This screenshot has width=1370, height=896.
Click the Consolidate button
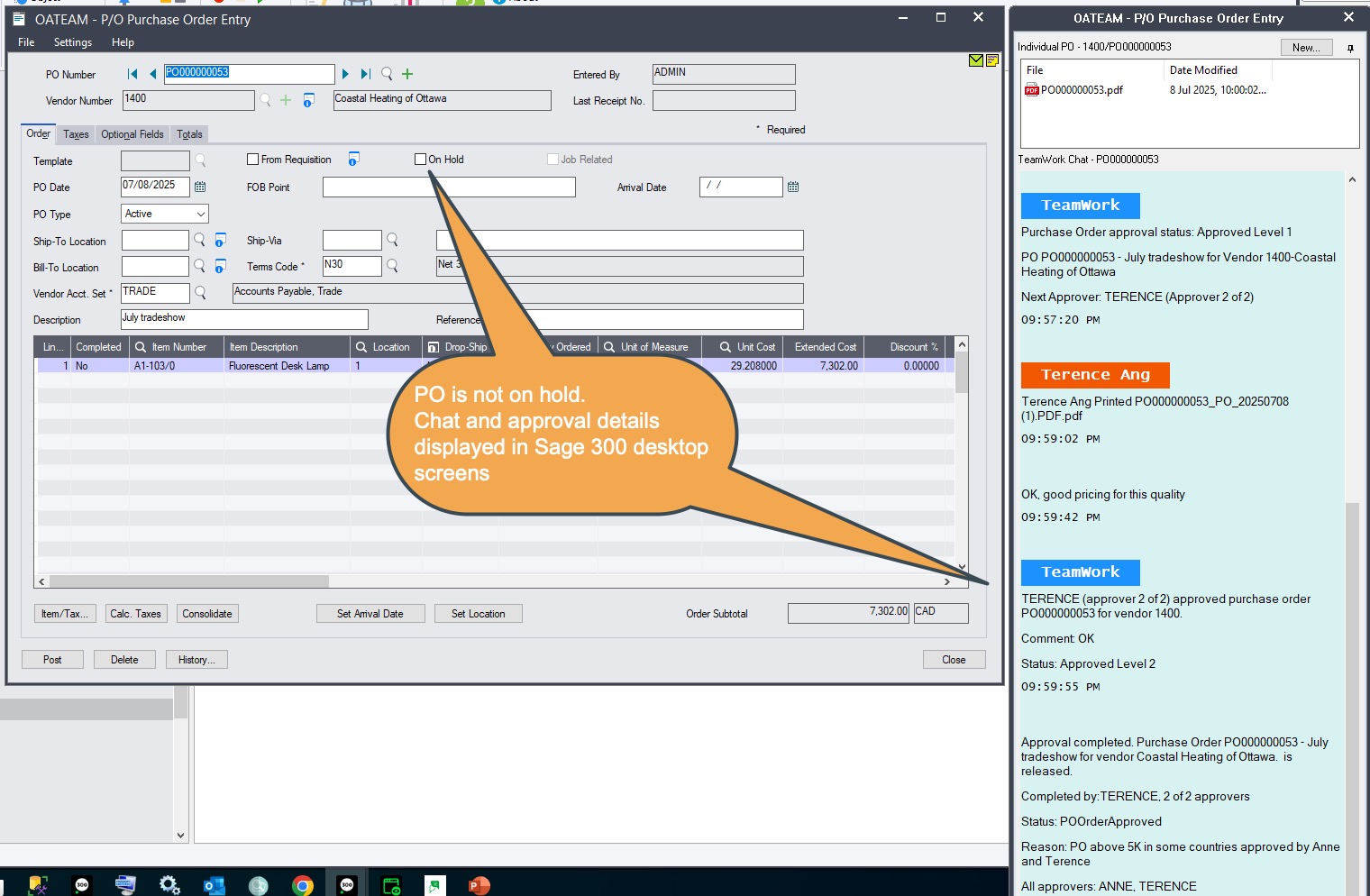click(x=207, y=614)
